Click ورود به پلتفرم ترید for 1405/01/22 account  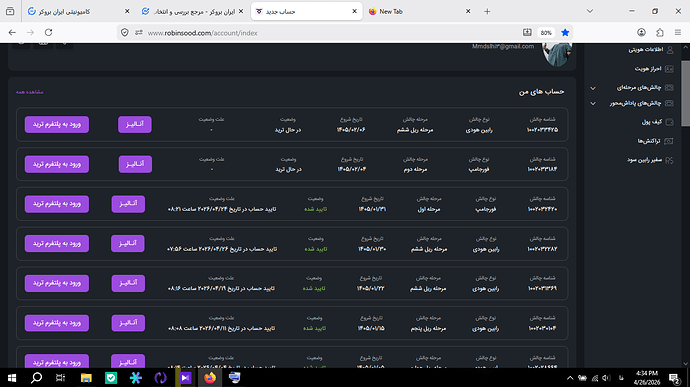pyautogui.click(x=57, y=283)
